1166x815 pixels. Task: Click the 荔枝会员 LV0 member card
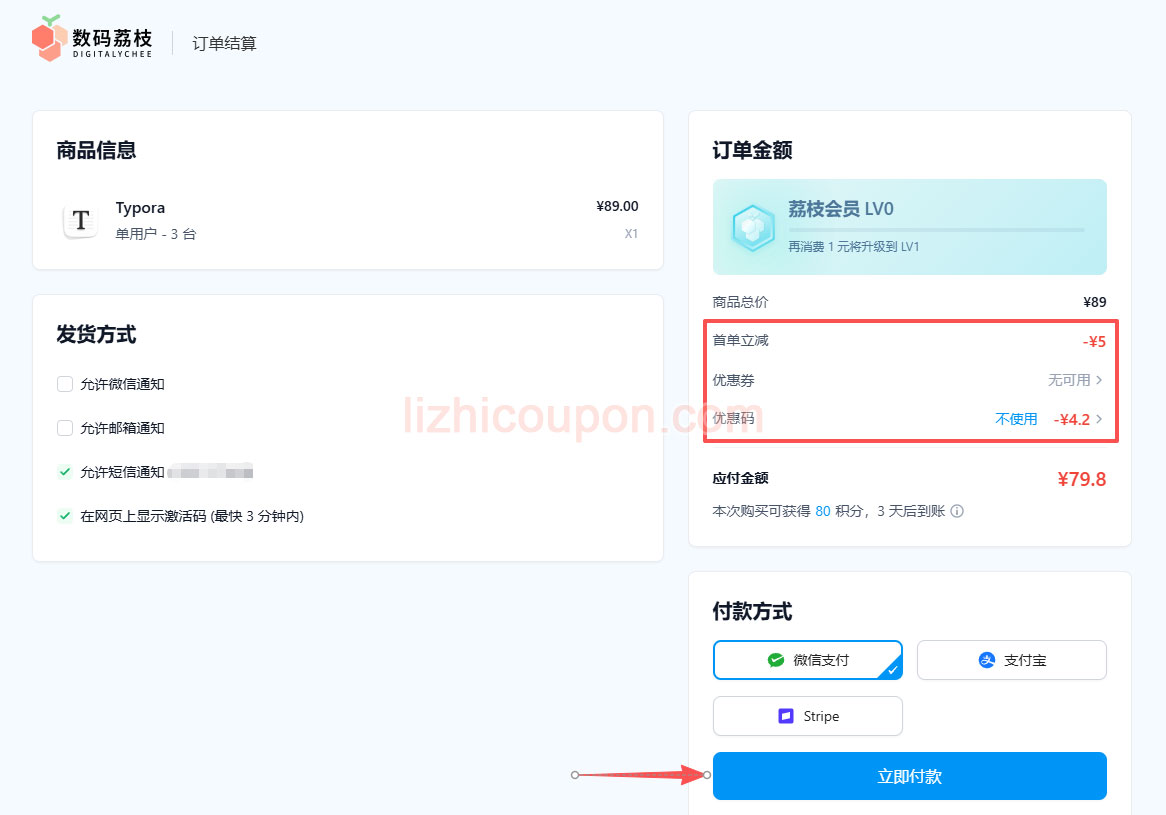(x=909, y=227)
